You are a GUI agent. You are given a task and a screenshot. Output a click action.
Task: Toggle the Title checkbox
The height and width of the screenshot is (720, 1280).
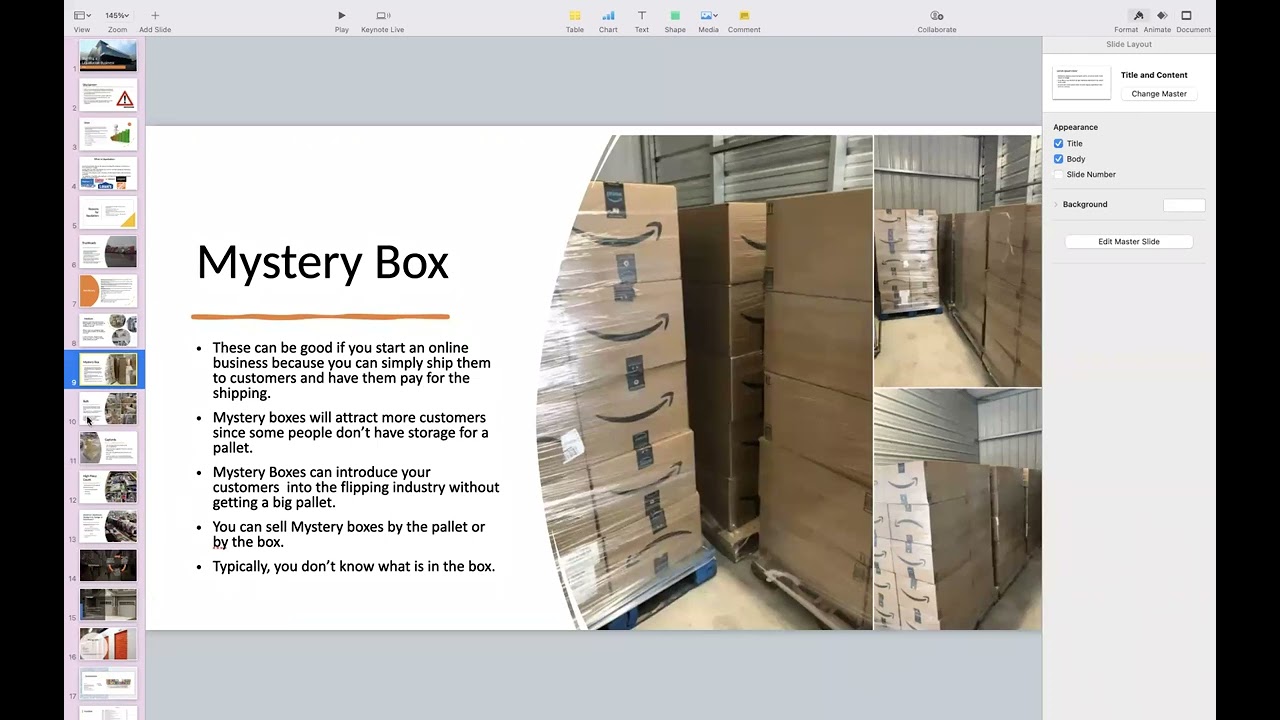tap(1058, 144)
